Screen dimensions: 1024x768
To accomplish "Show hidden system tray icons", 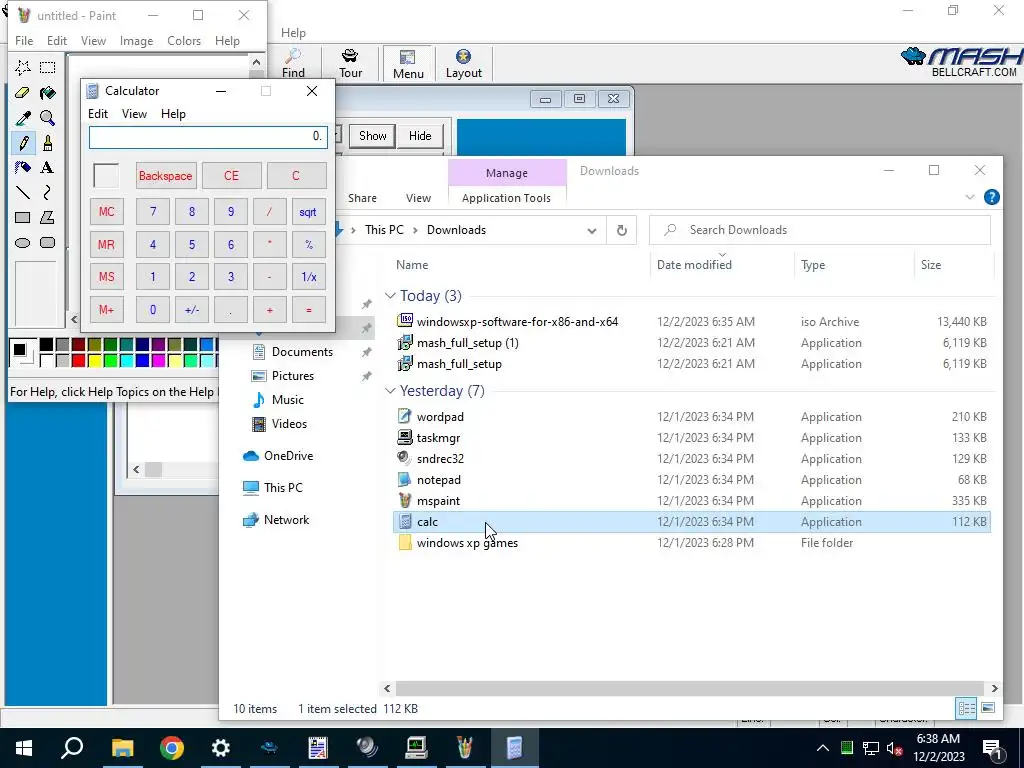I will tap(823, 748).
